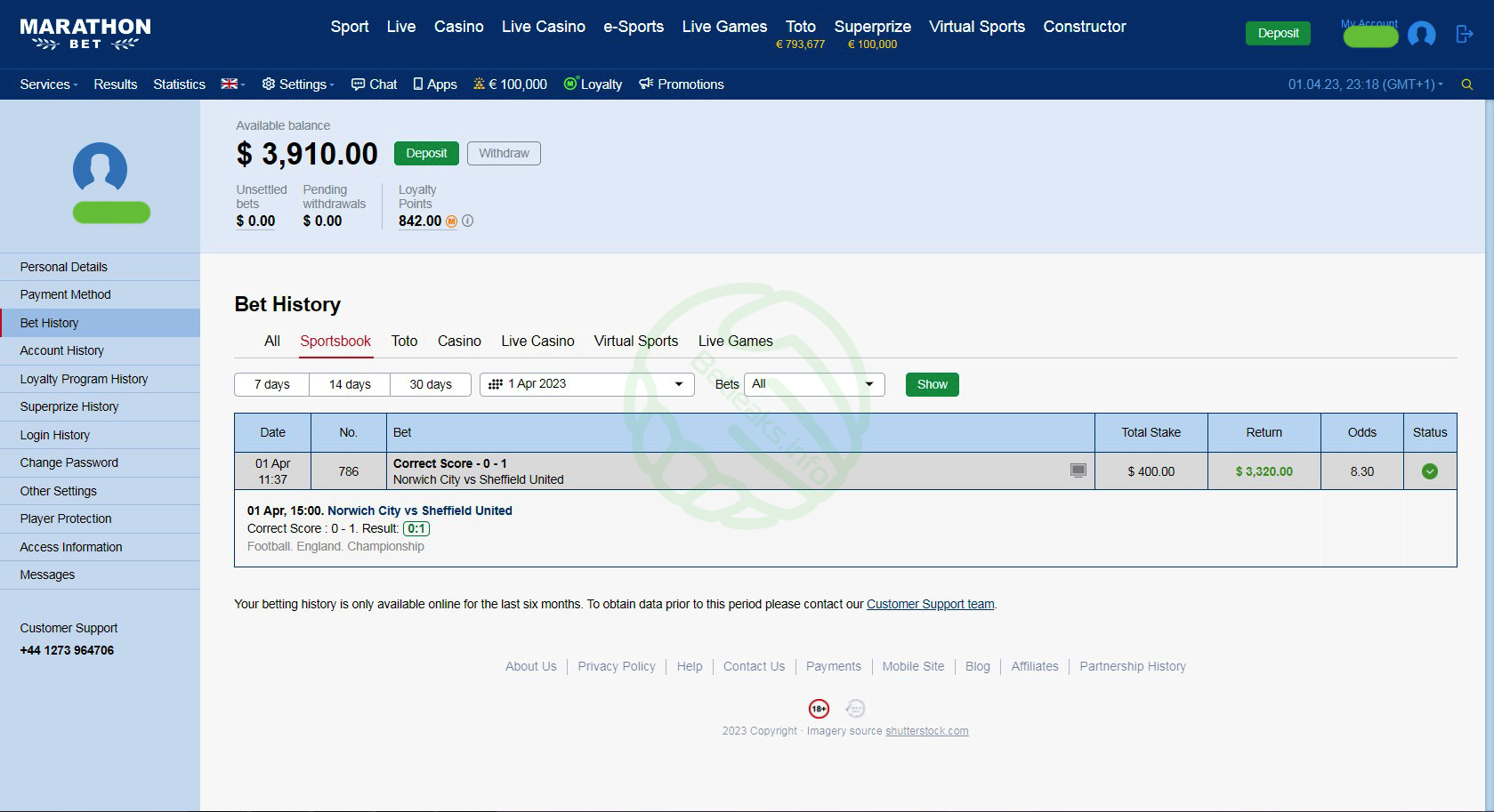This screenshot has height=812, width=1494.
Task: Open Loyalty from the toolbar
Action: (593, 84)
